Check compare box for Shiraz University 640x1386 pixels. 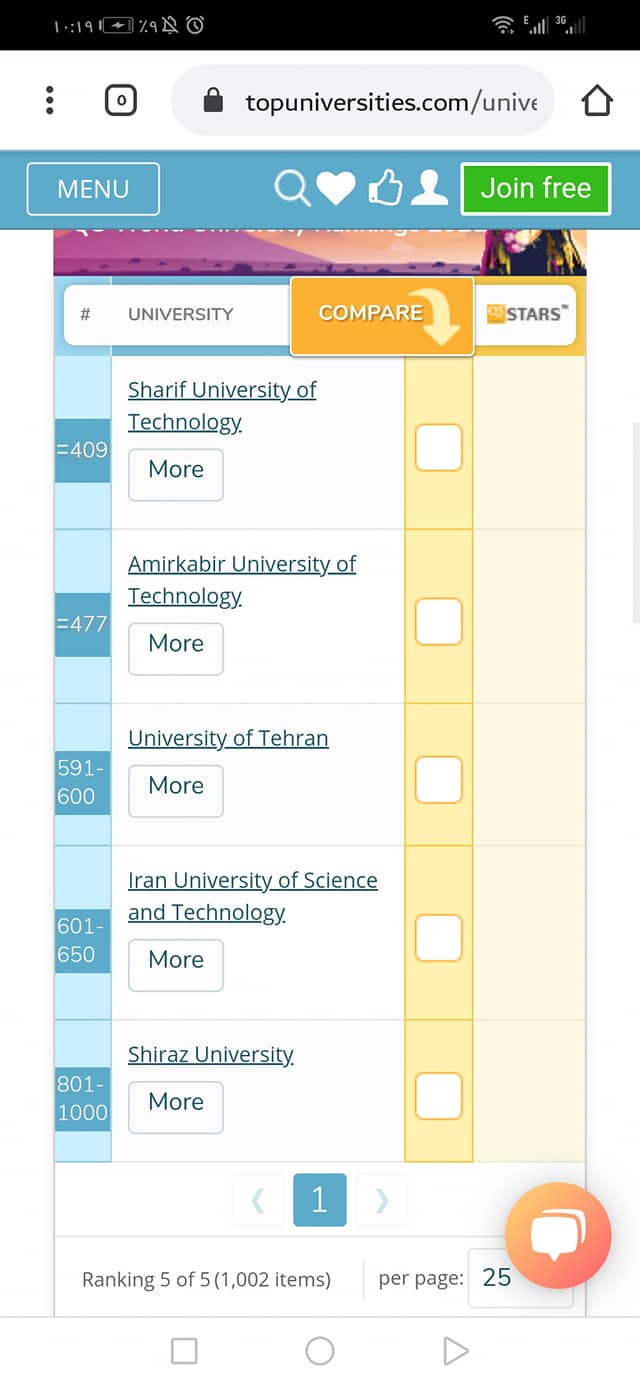438,1095
